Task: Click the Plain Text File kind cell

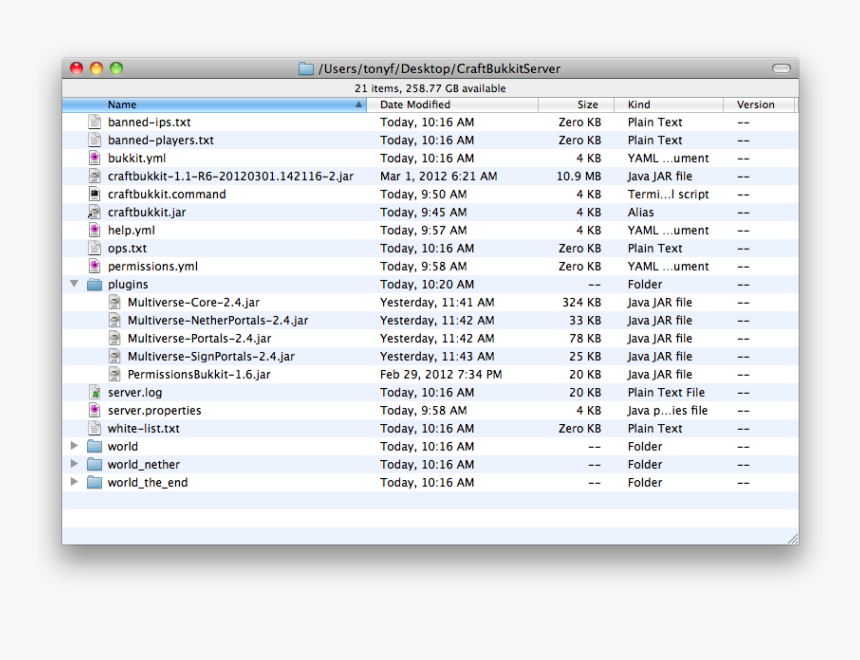Action: (x=666, y=393)
